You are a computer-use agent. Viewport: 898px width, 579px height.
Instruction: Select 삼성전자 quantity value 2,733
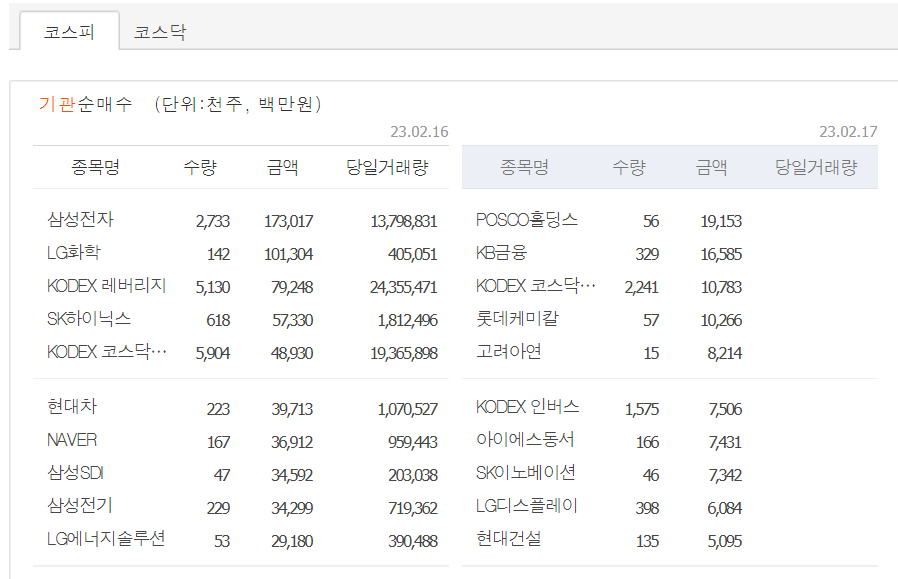click(x=212, y=221)
